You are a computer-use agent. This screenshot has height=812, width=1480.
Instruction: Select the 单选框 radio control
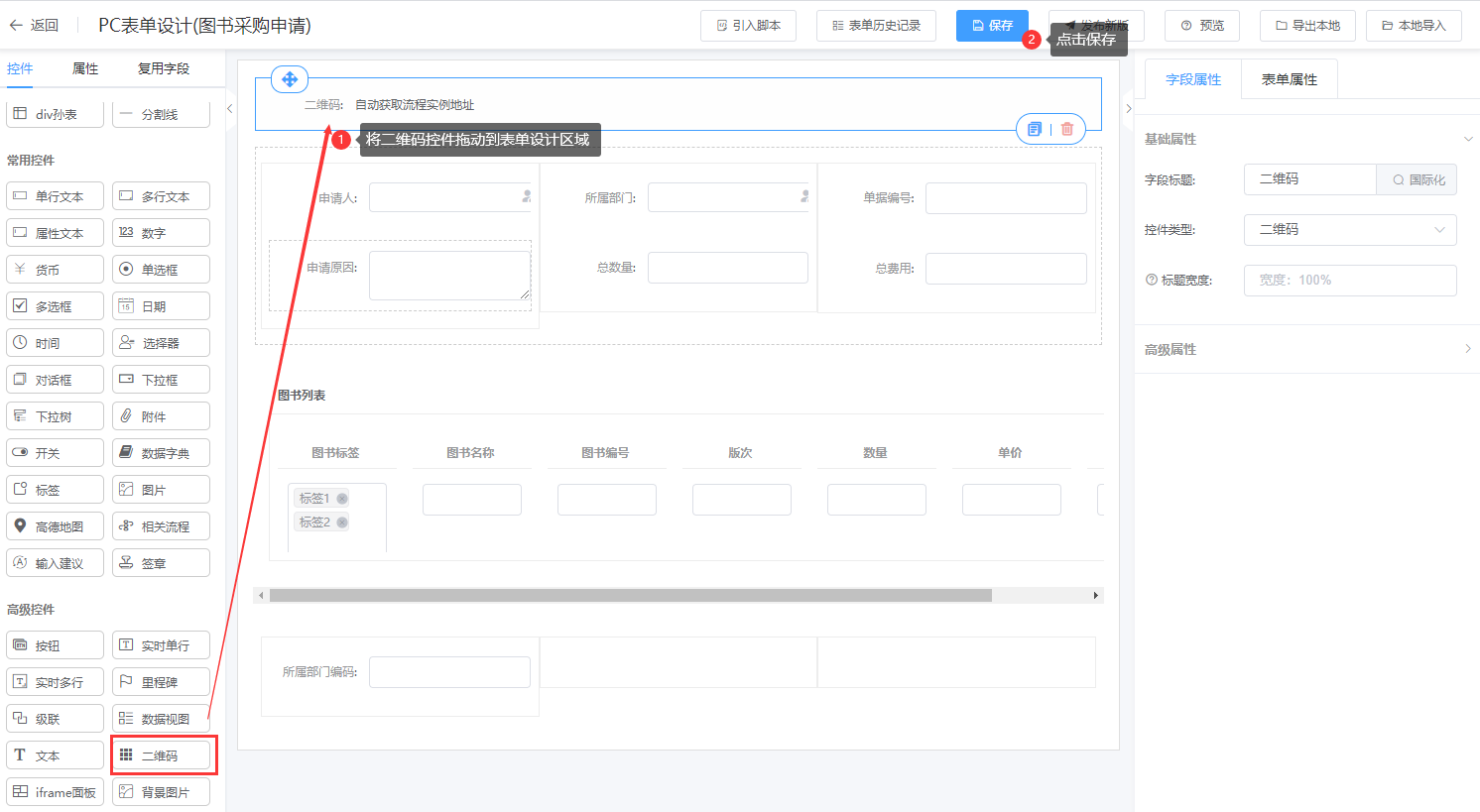point(161,270)
